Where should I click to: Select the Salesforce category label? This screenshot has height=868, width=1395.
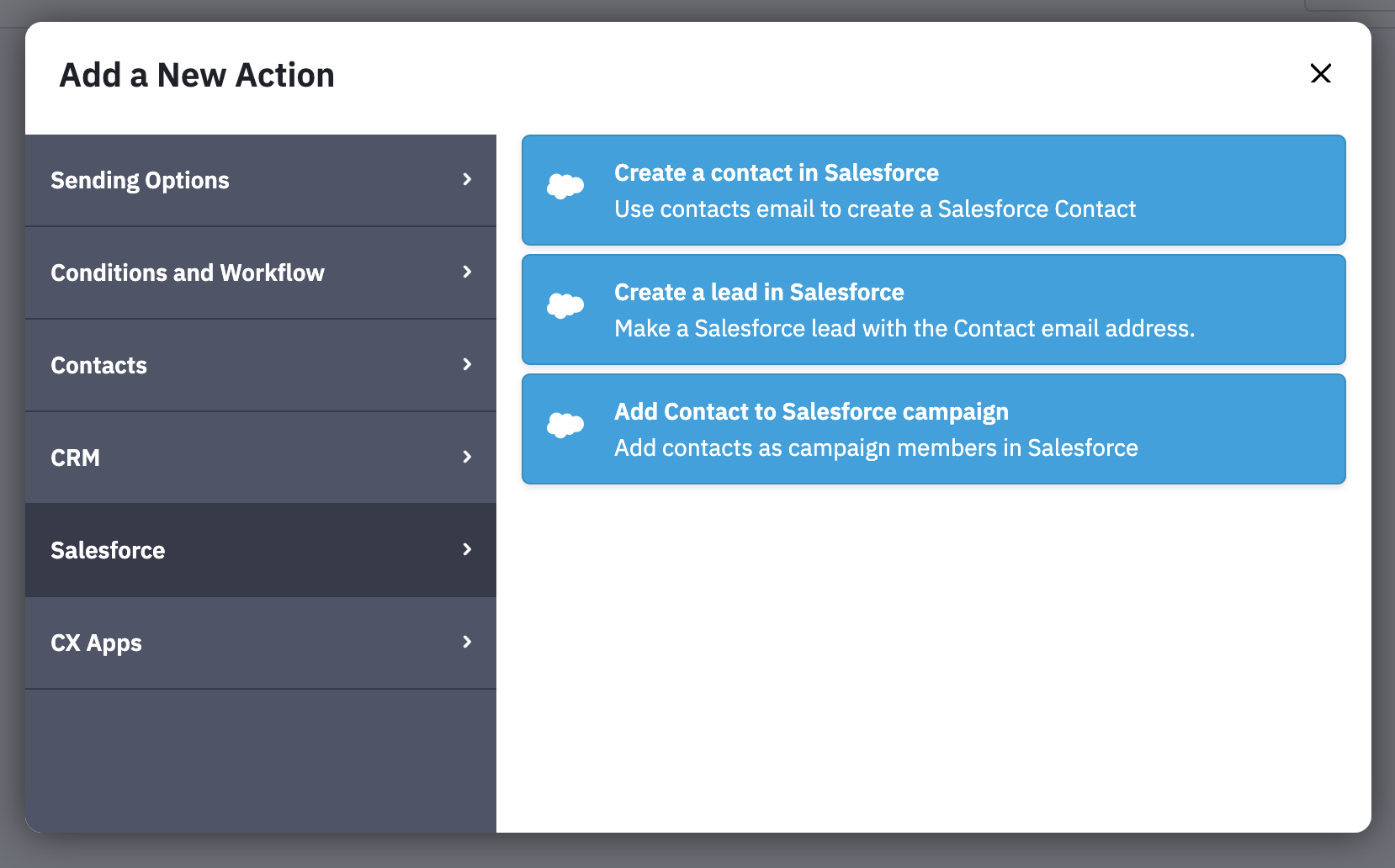(108, 551)
